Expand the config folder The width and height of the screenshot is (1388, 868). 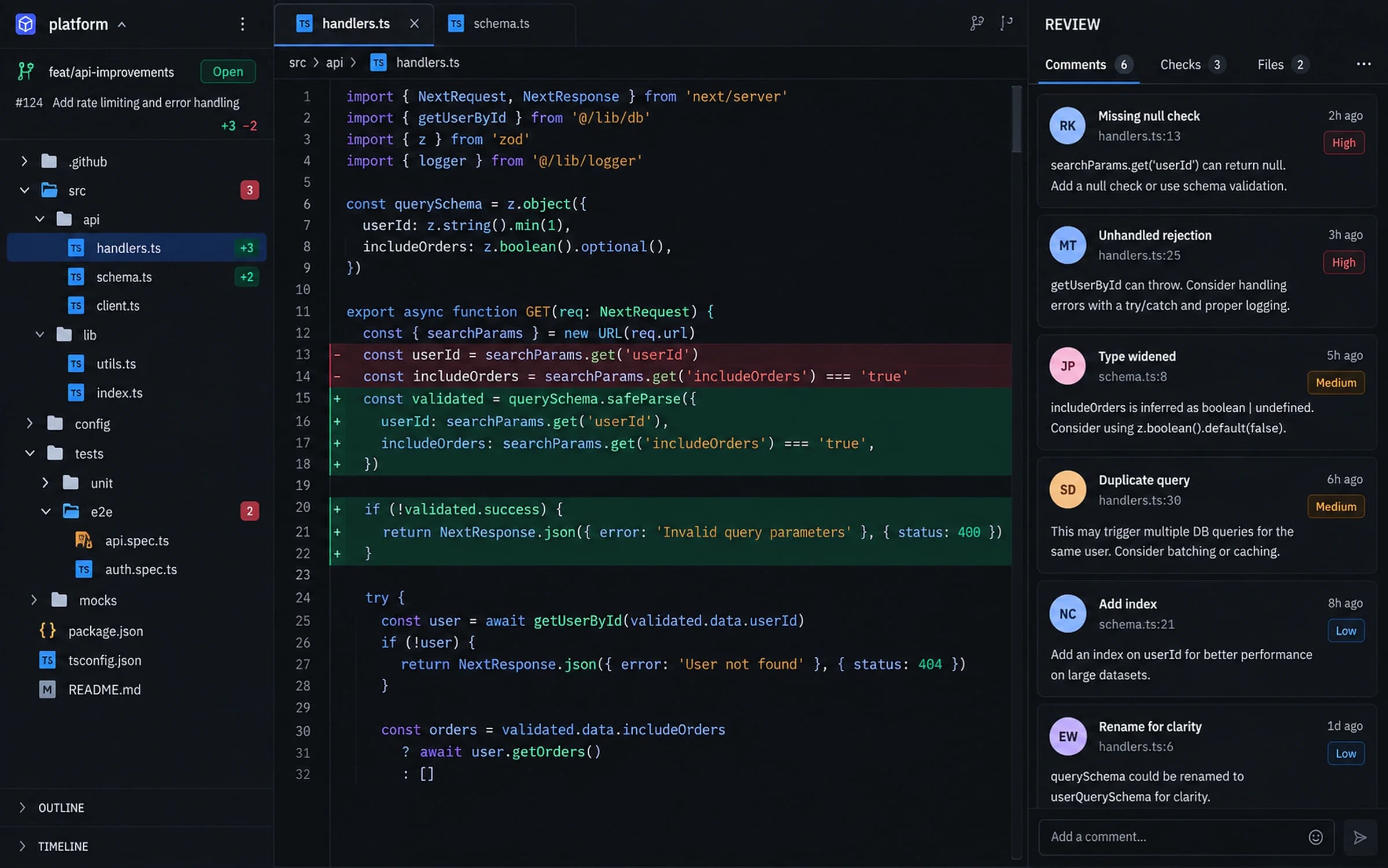(29, 423)
